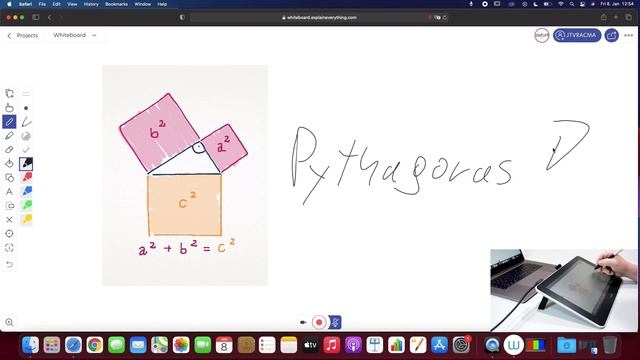
Task: Select the Text tool
Action: coord(9,191)
